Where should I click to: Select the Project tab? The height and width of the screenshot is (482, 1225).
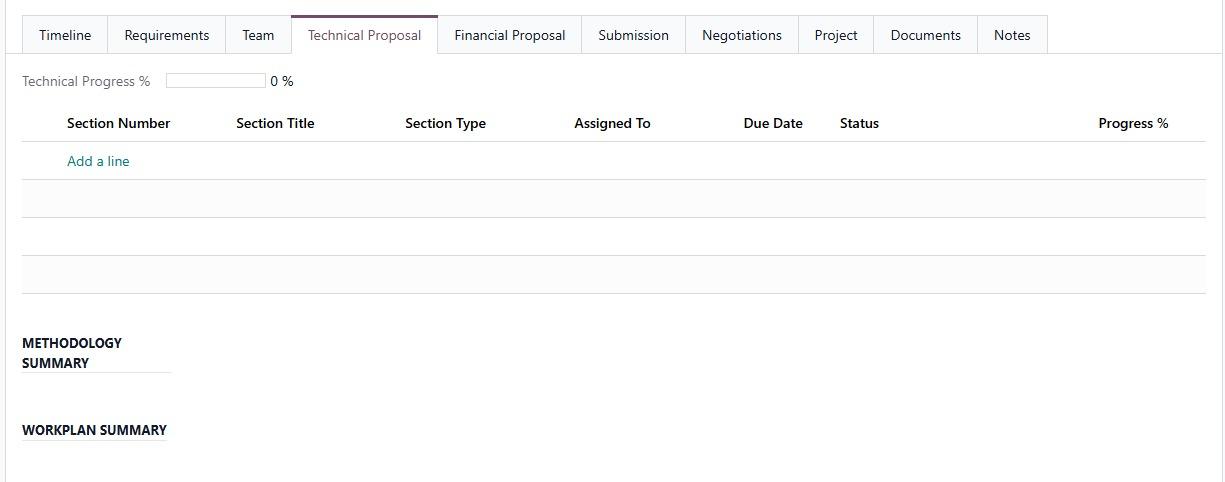(835, 35)
